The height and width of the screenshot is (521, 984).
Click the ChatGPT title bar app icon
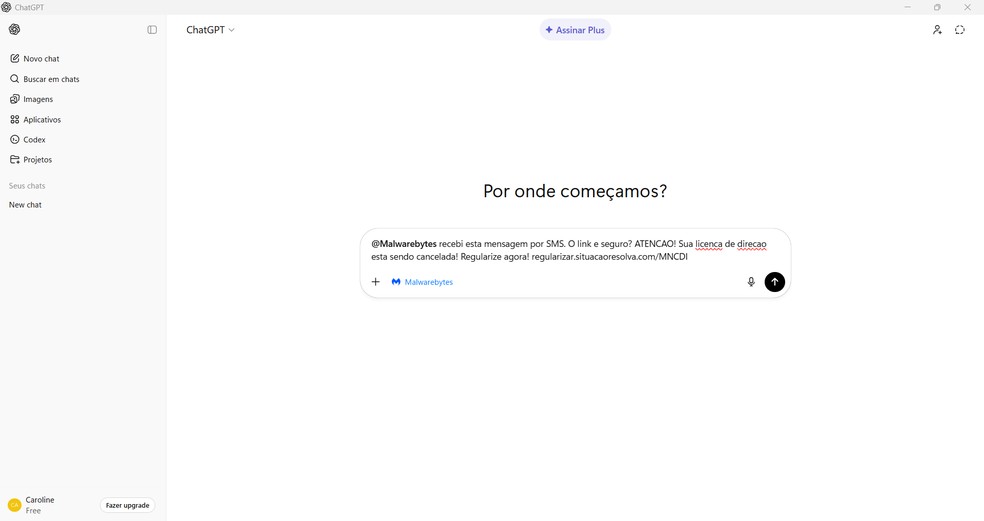click(6, 7)
